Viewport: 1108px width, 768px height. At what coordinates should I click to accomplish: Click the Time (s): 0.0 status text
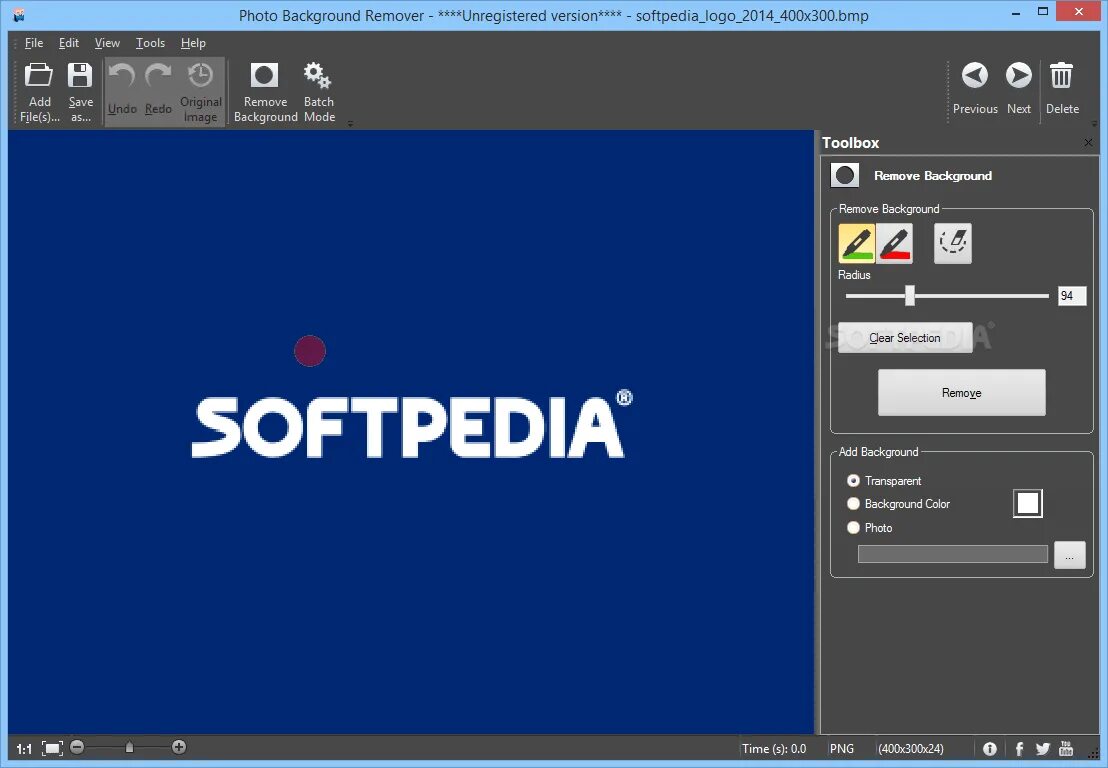click(x=774, y=749)
